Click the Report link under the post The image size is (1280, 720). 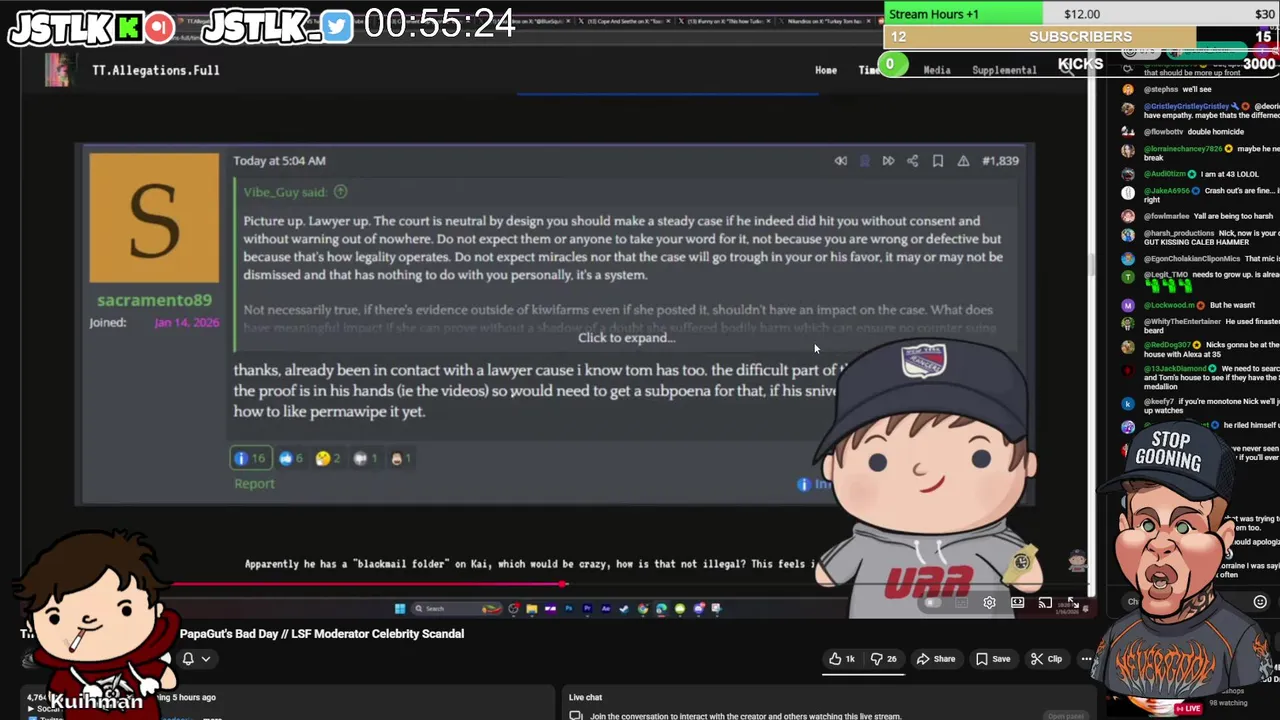[254, 484]
